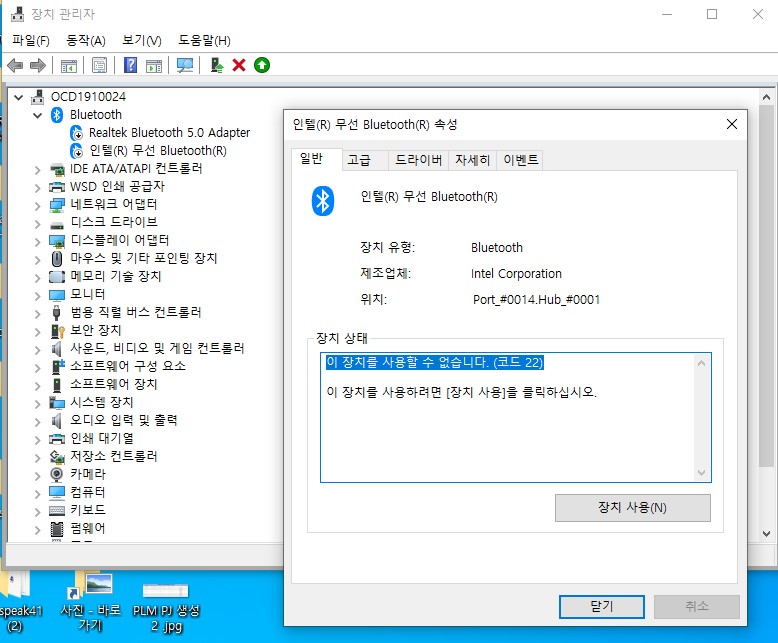The height and width of the screenshot is (643, 778).
Task: Click the 닫기 button
Action: click(601, 606)
